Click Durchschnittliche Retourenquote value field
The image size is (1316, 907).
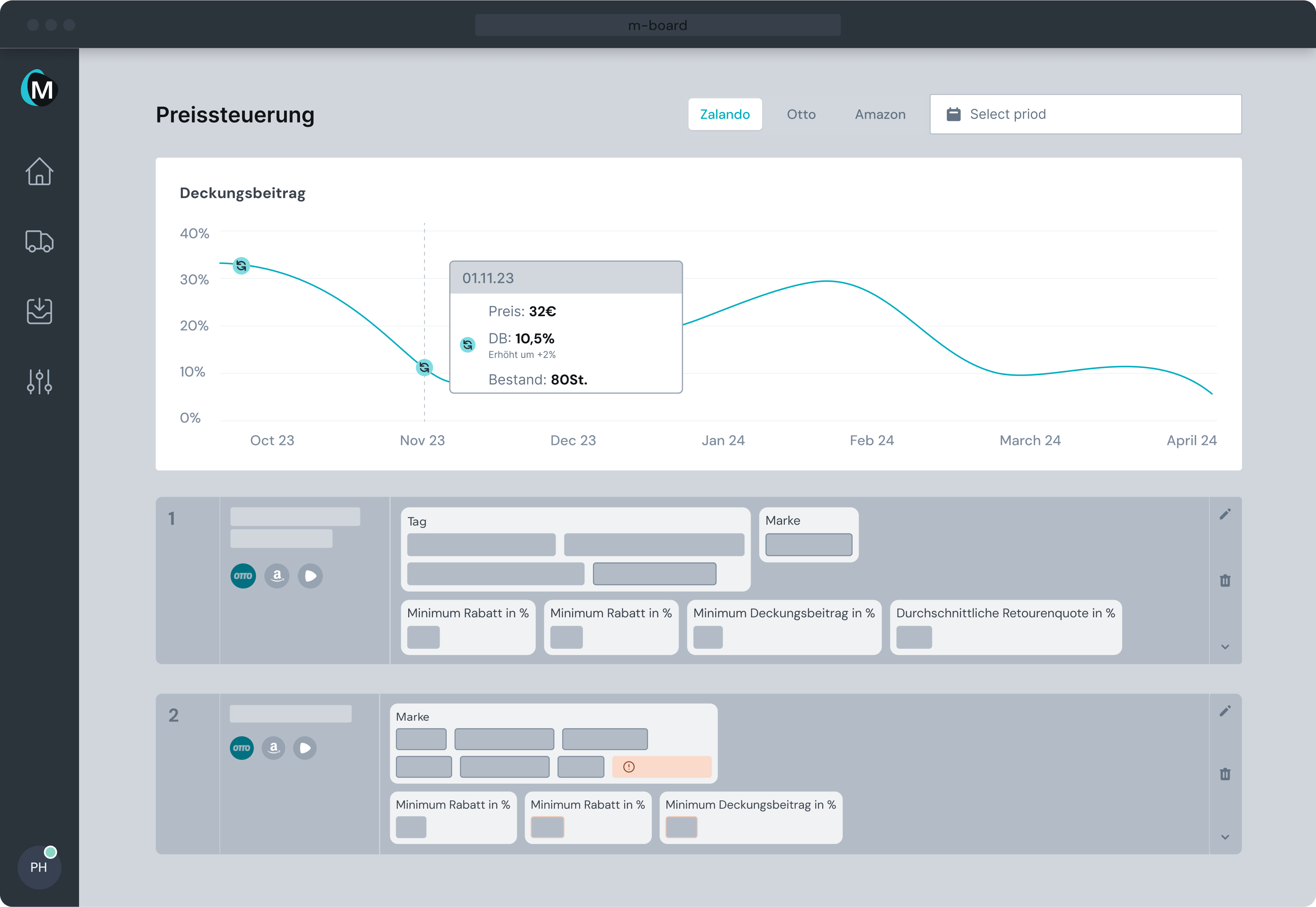coord(914,637)
